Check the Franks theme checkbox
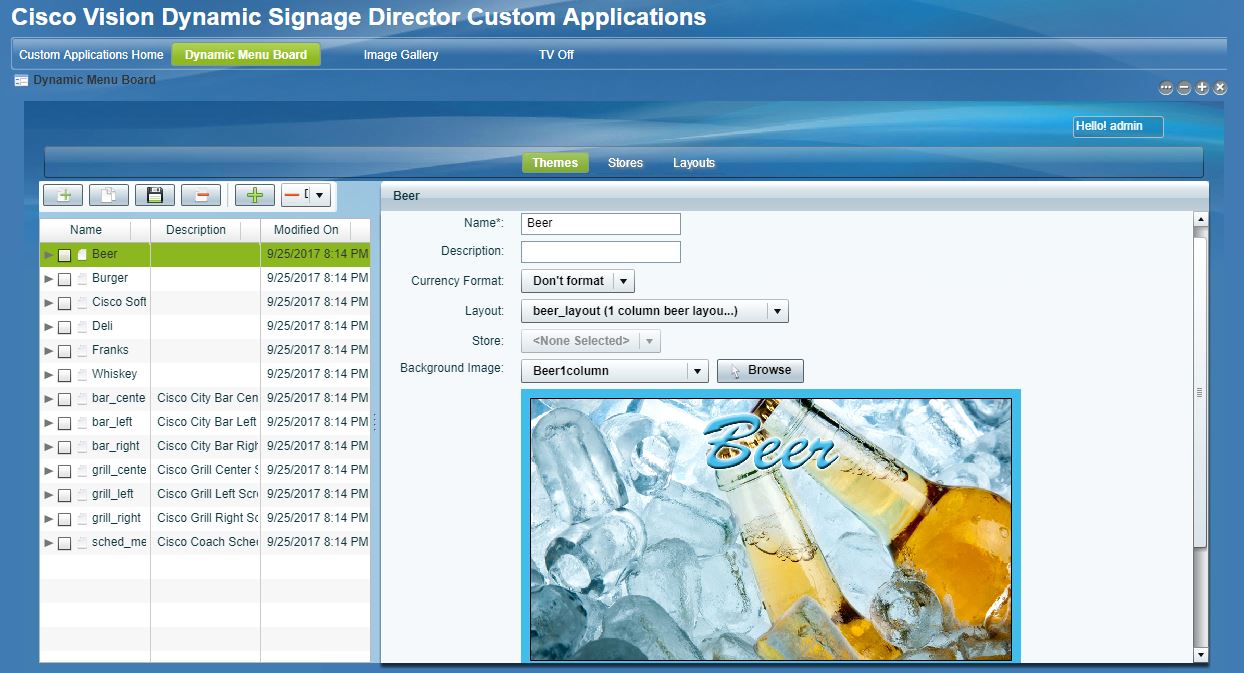Image resolution: width=1244 pixels, height=673 pixels. pos(64,351)
